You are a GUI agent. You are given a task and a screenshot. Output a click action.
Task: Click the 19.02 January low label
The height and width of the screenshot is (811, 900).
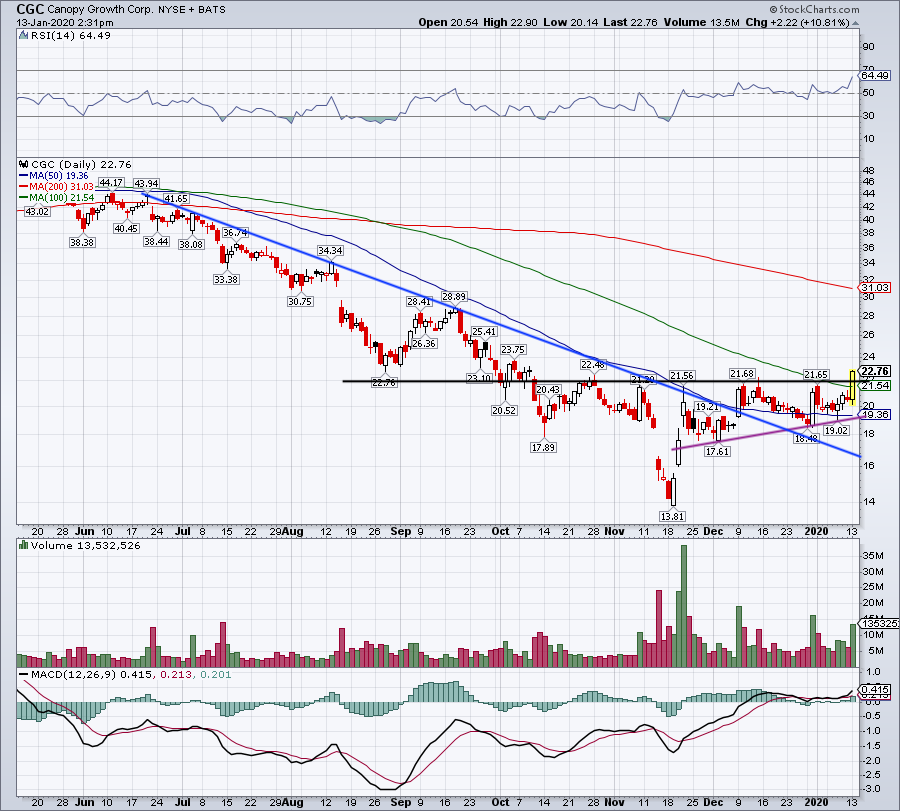(x=836, y=430)
